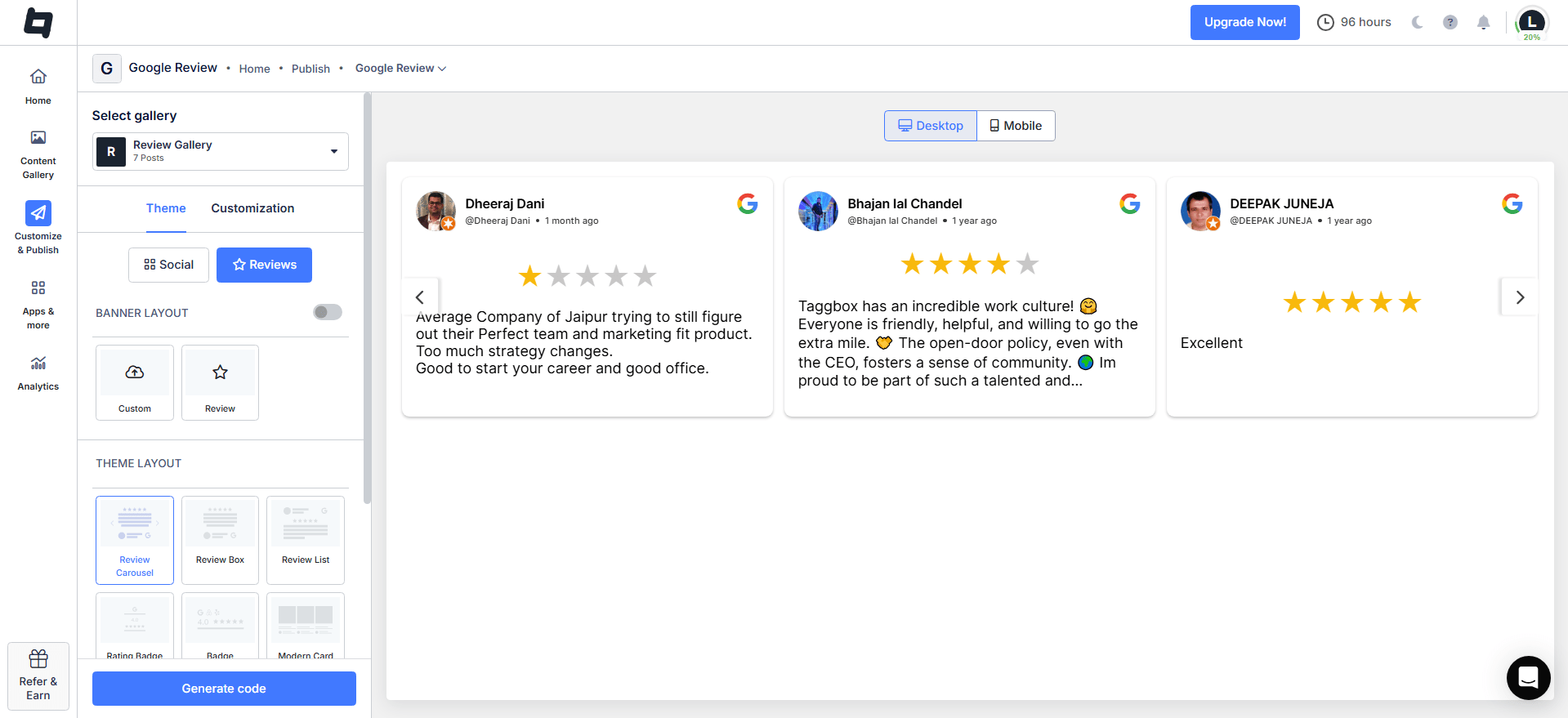Select Badge theme layout

click(220, 626)
